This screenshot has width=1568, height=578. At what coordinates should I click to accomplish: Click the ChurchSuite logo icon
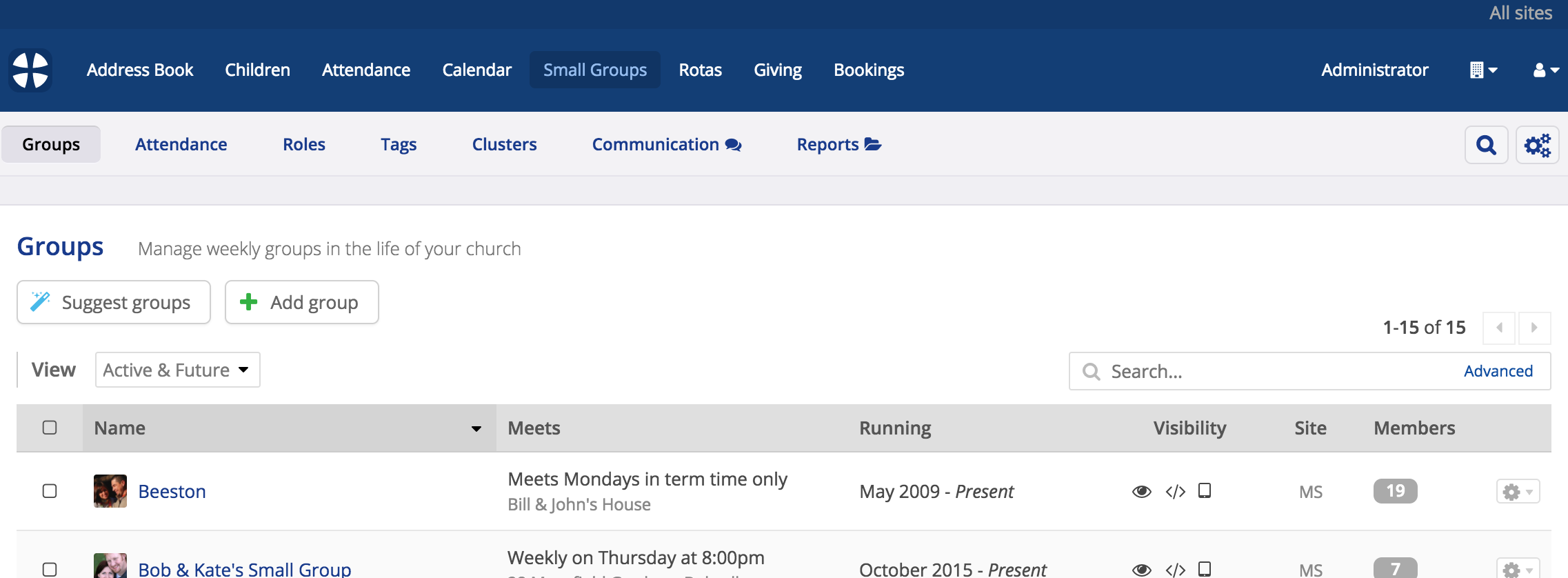30,70
